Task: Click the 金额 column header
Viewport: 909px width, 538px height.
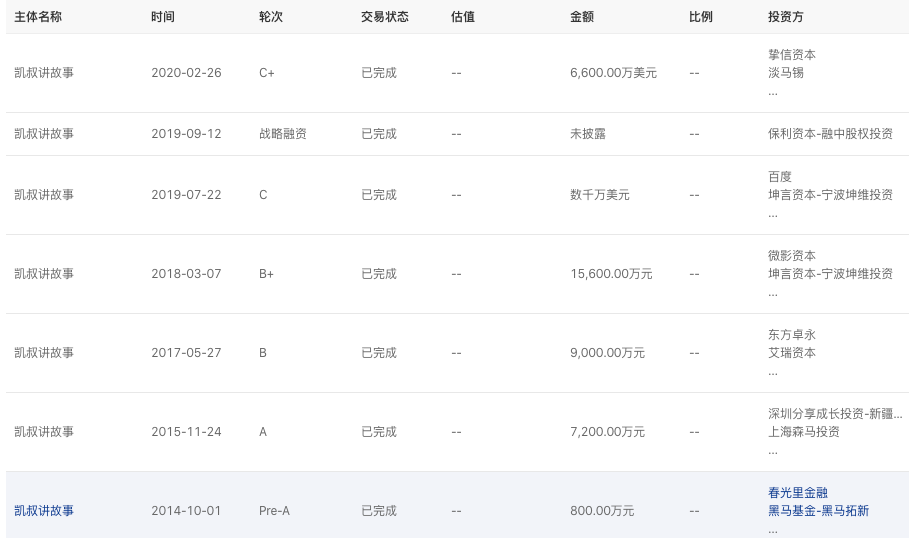Action: coord(582,17)
